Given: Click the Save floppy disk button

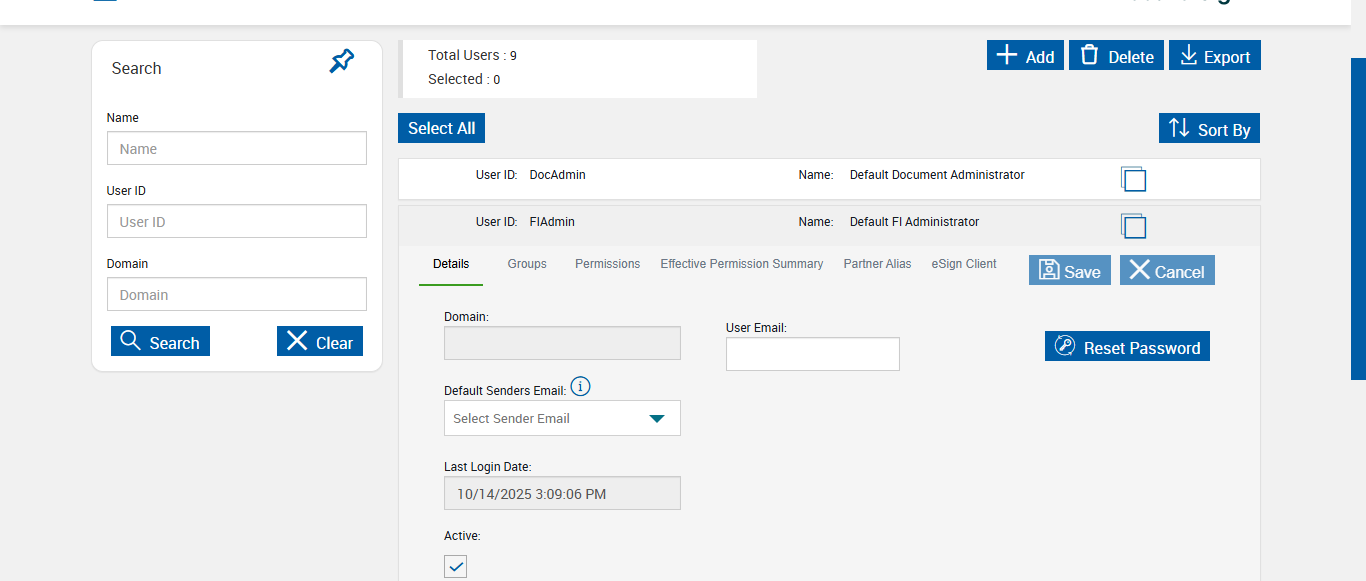Looking at the screenshot, I should click(x=1069, y=271).
